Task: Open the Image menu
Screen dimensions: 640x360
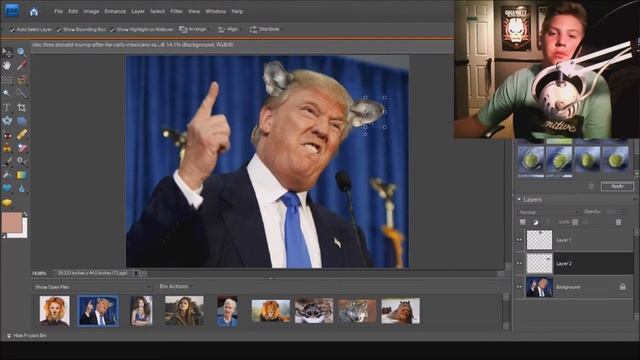Action: (91, 11)
